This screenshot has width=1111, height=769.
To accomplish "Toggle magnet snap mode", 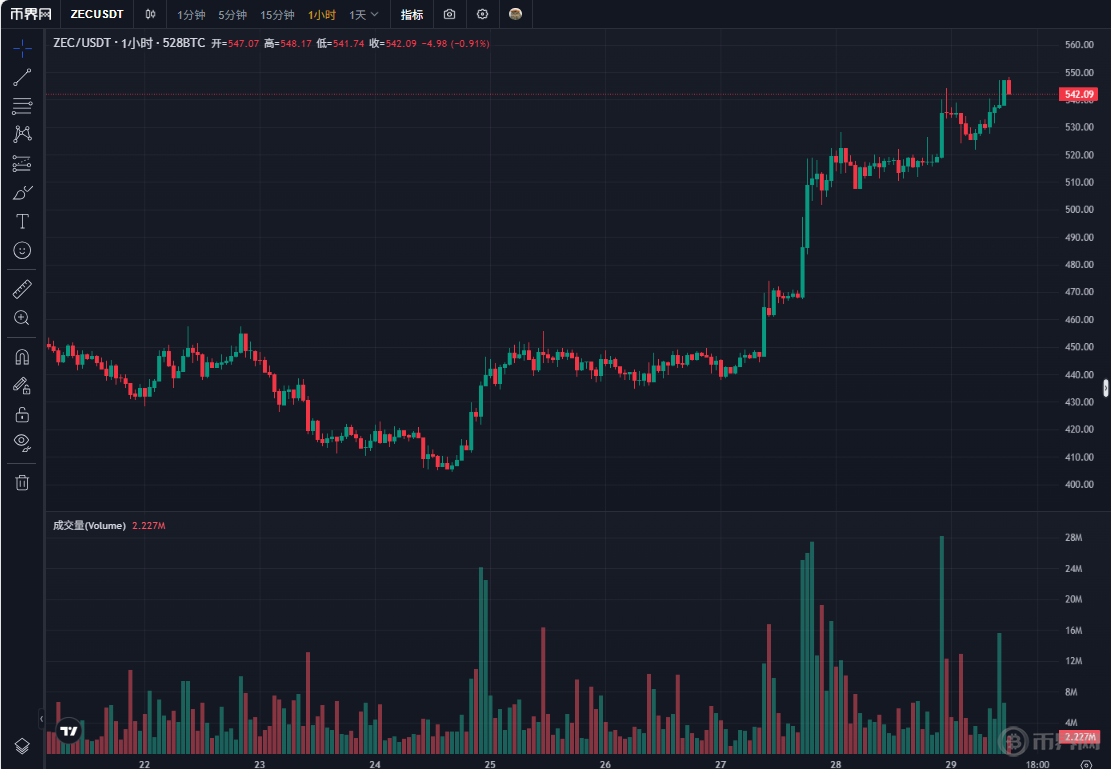I will tap(22, 357).
